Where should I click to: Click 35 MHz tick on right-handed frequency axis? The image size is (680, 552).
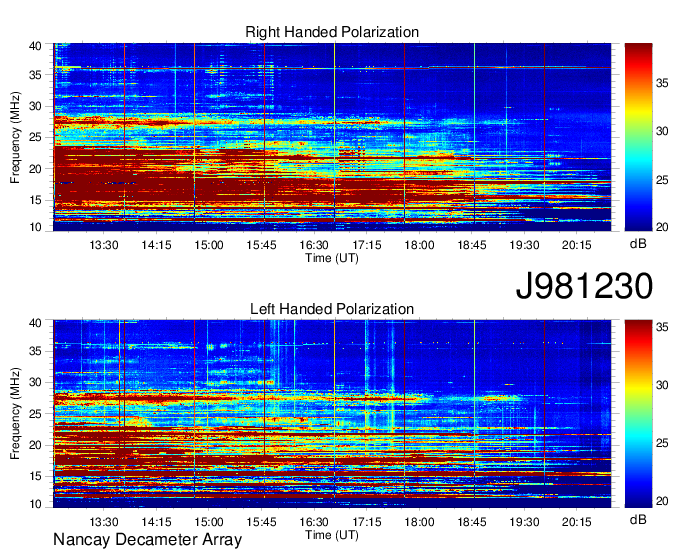click(x=35, y=75)
